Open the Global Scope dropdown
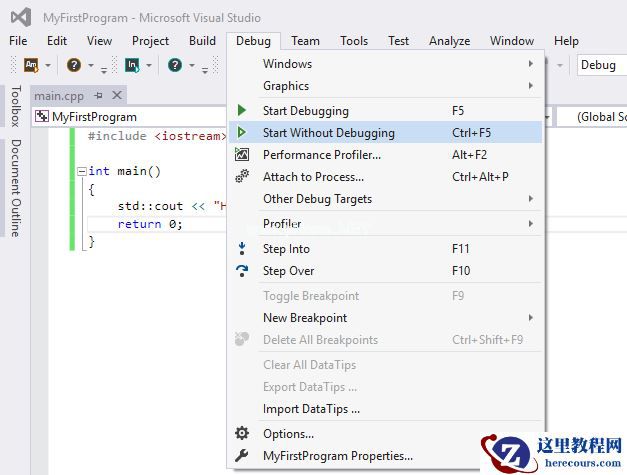This screenshot has width=627, height=475. click(592, 117)
